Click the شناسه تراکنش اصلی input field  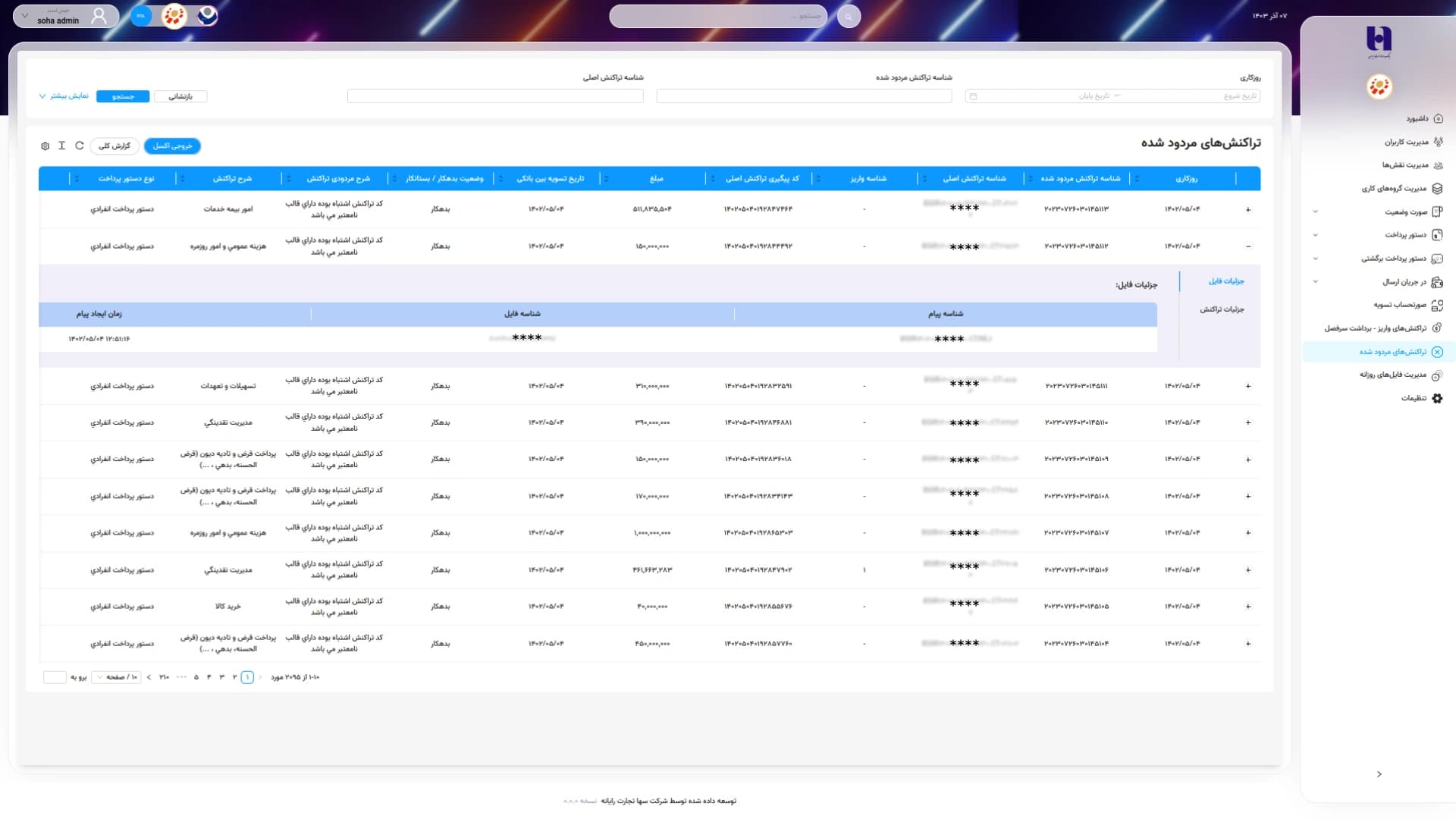[x=495, y=96]
